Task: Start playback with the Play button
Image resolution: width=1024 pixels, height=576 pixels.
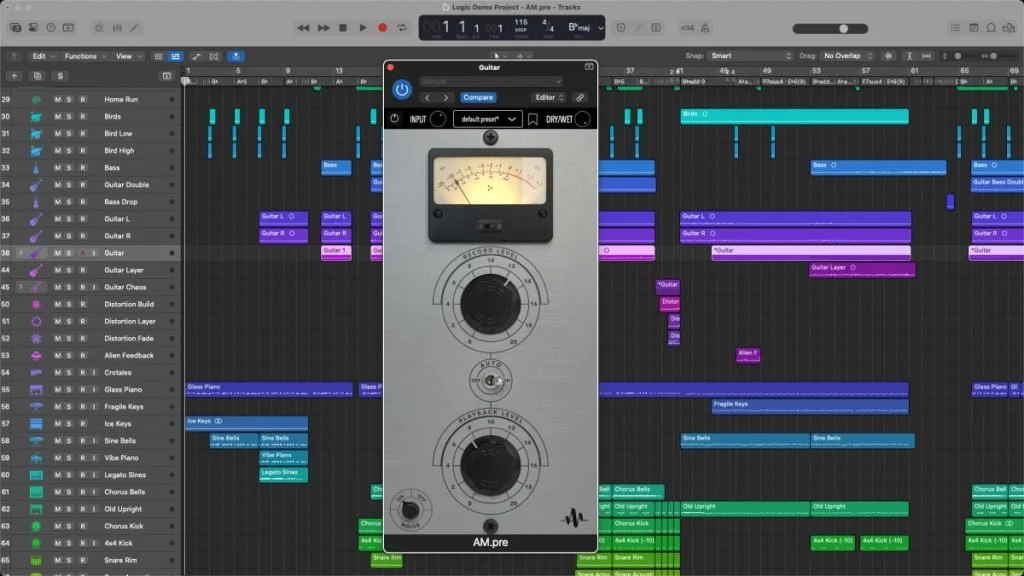Action: point(363,28)
